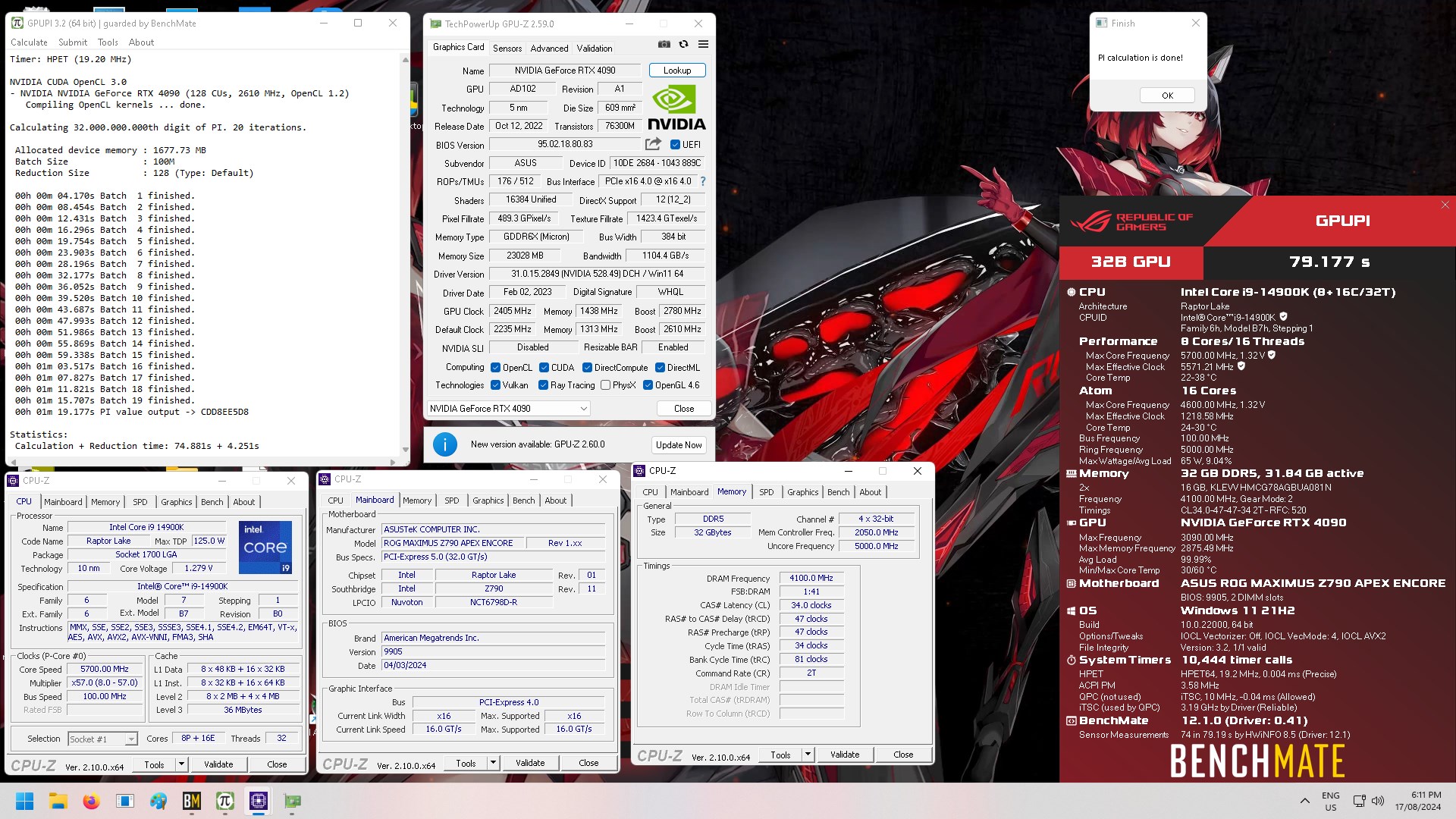The height and width of the screenshot is (819, 1456).
Task: Click Update Now for GPU-Z 2.60.0
Action: (x=679, y=444)
